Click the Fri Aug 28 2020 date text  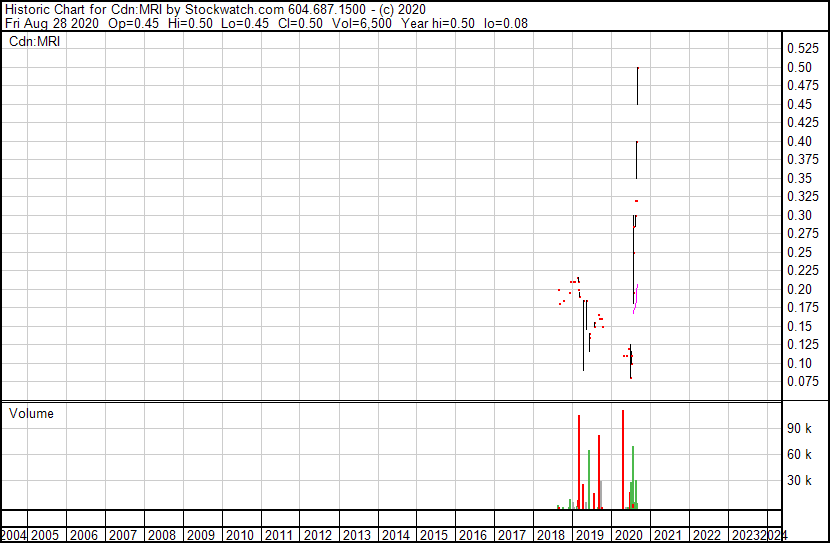[x=52, y=23]
